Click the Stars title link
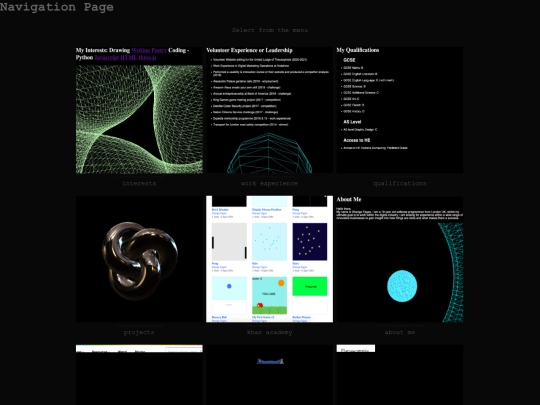The image size is (540, 405). (296, 263)
